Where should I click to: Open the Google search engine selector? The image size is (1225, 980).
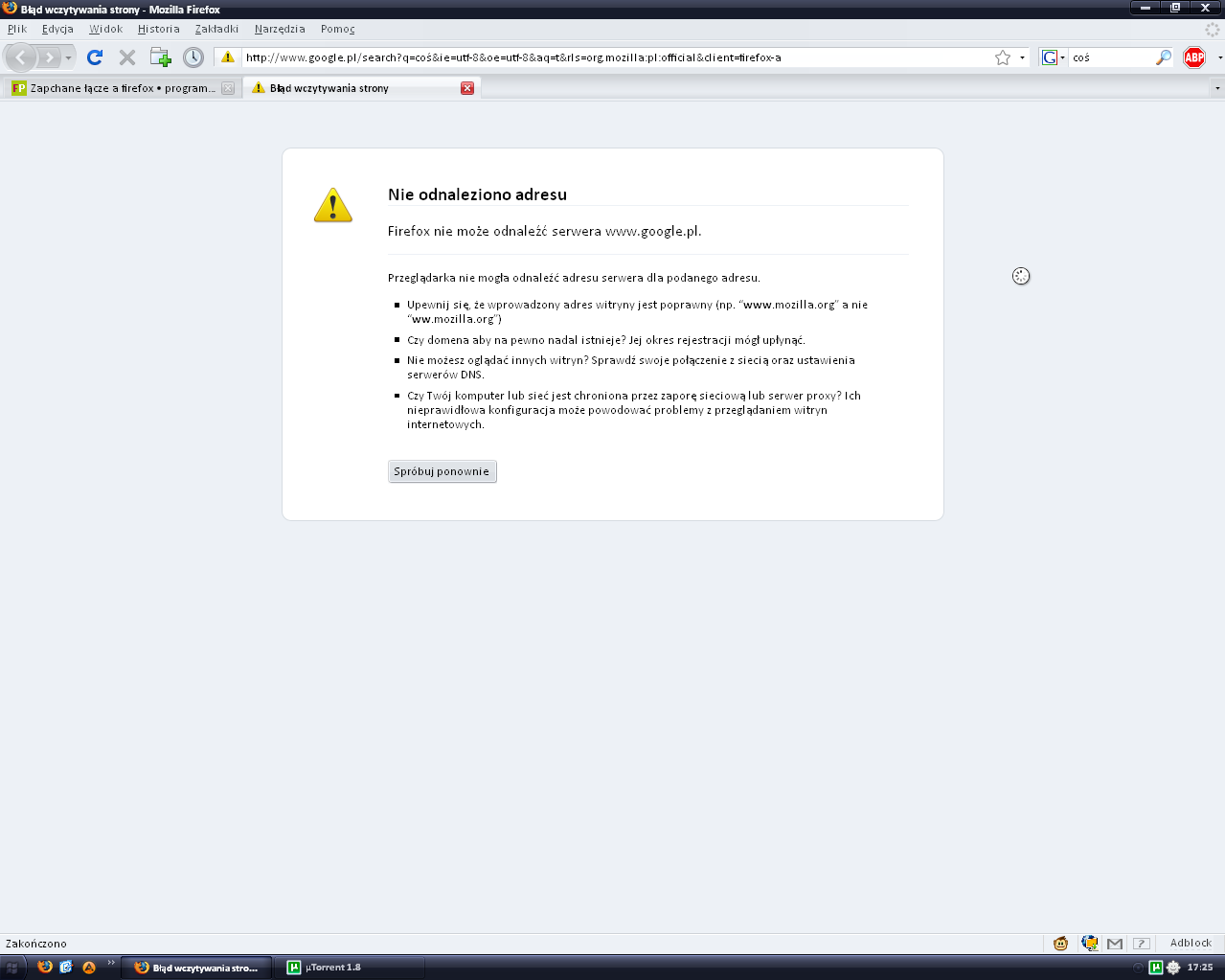1054,57
